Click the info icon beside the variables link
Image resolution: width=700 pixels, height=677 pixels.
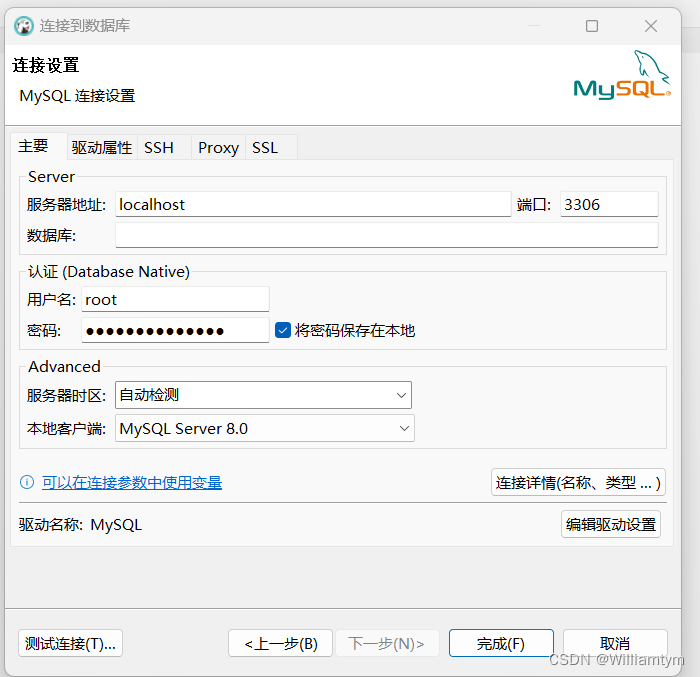27,482
